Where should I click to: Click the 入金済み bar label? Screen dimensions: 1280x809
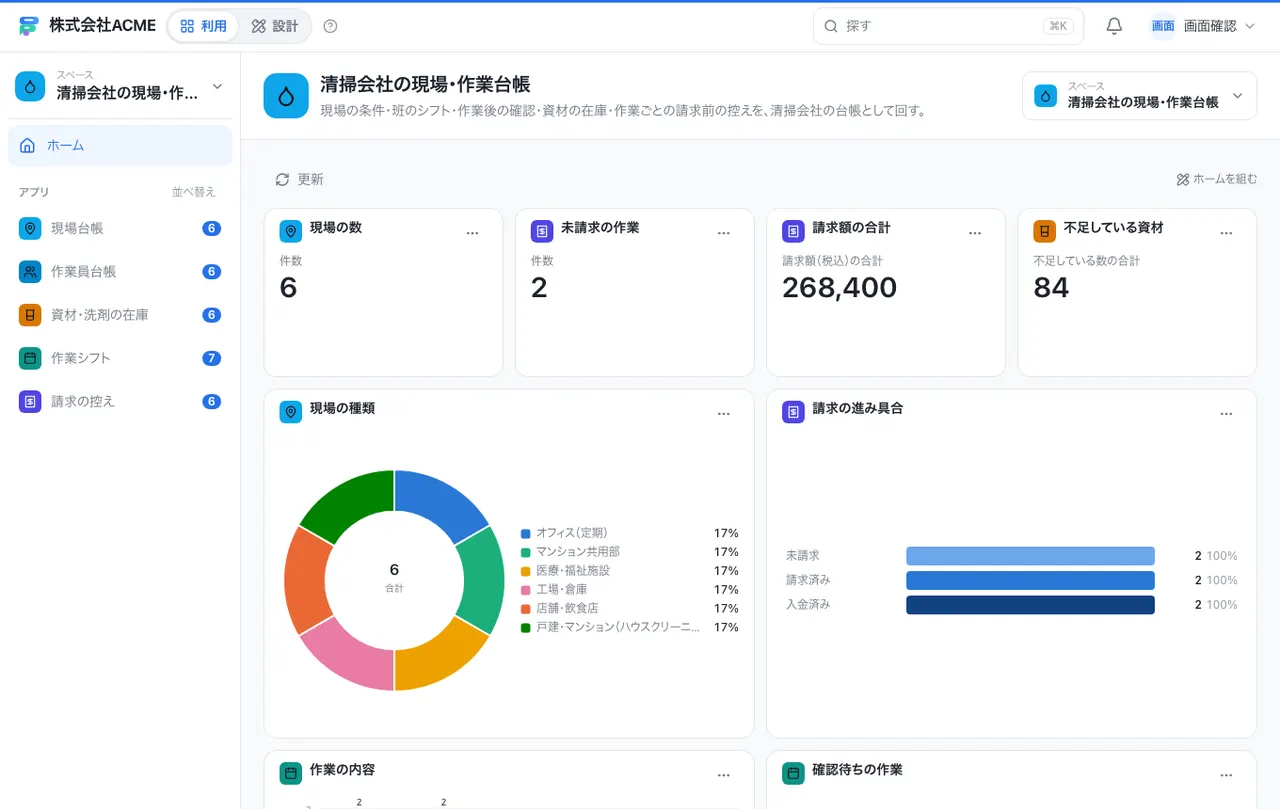(x=808, y=605)
